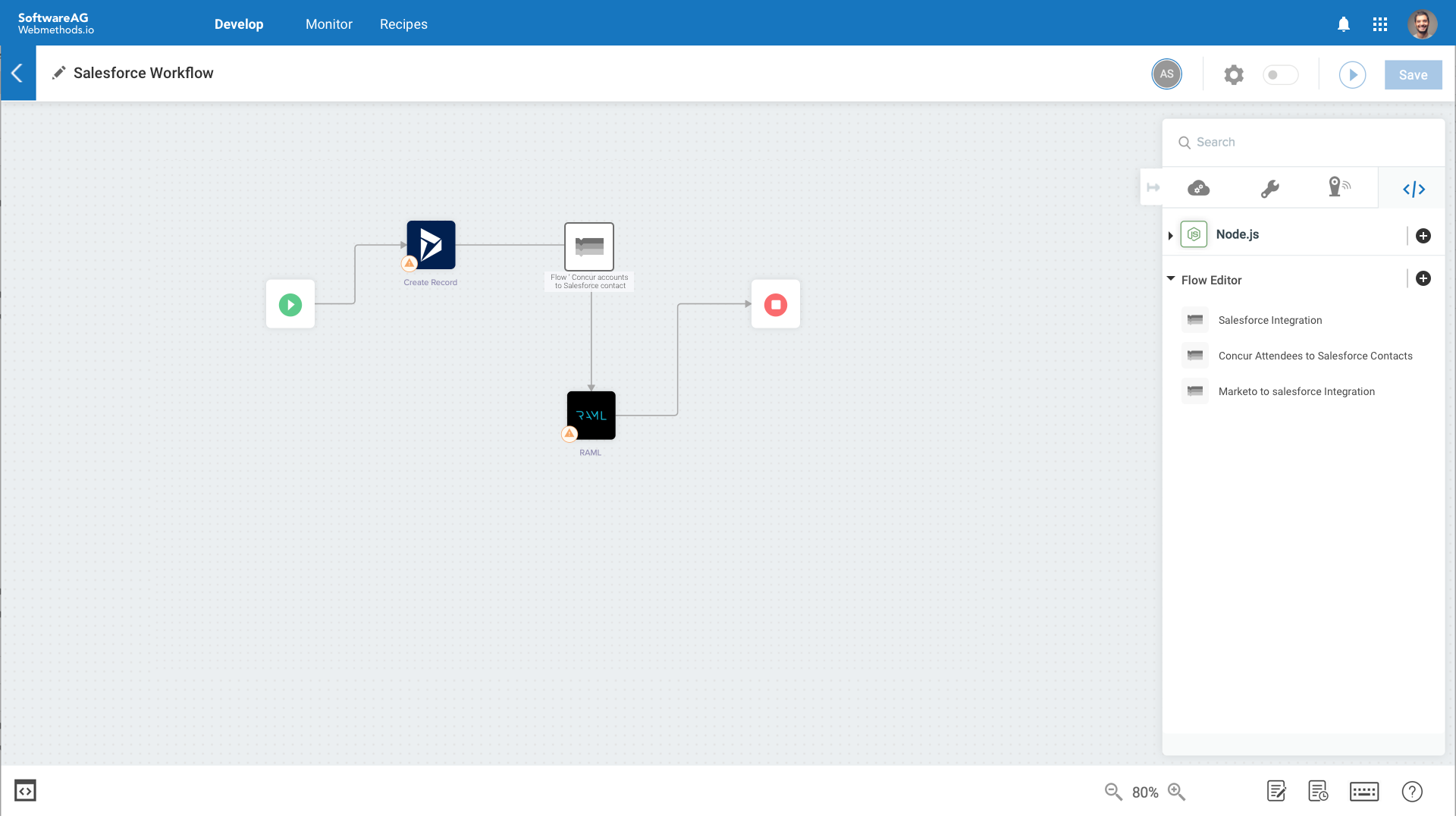Select Concur Attendees to Salesforce Contacts
The width and height of the screenshot is (1456, 819).
[1315, 356]
